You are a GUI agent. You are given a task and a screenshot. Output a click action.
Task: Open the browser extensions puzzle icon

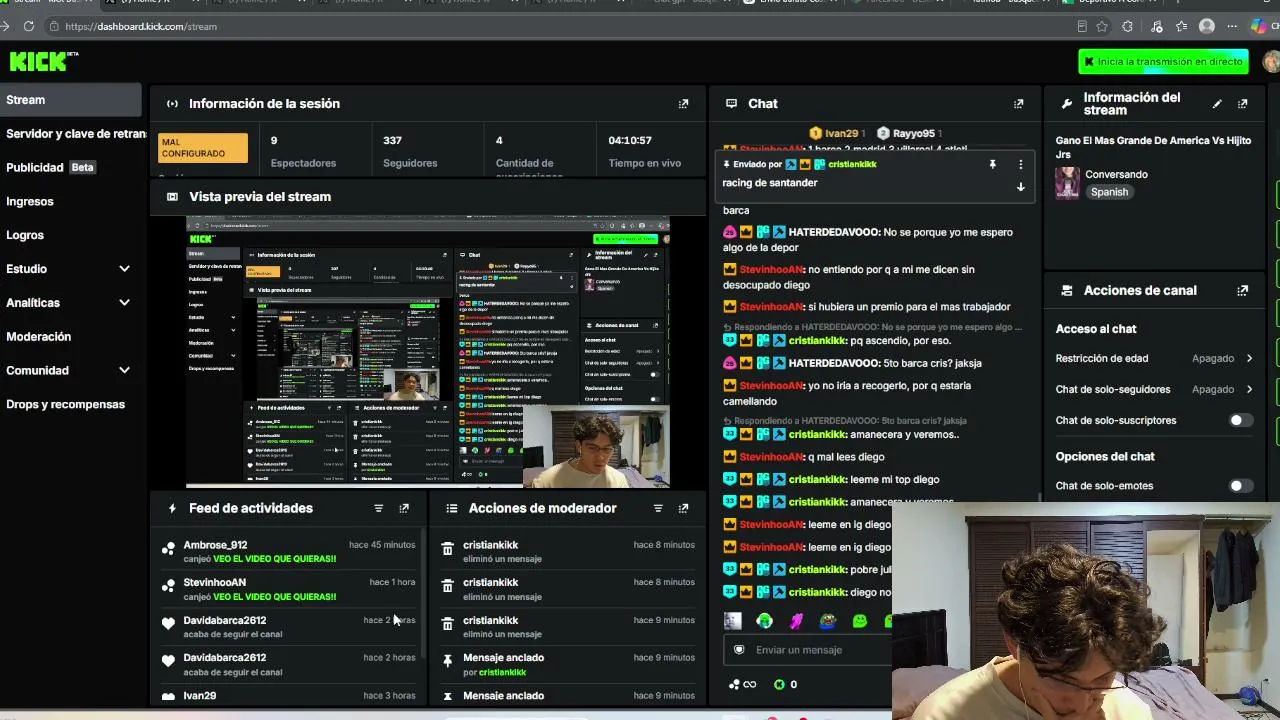(1128, 27)
